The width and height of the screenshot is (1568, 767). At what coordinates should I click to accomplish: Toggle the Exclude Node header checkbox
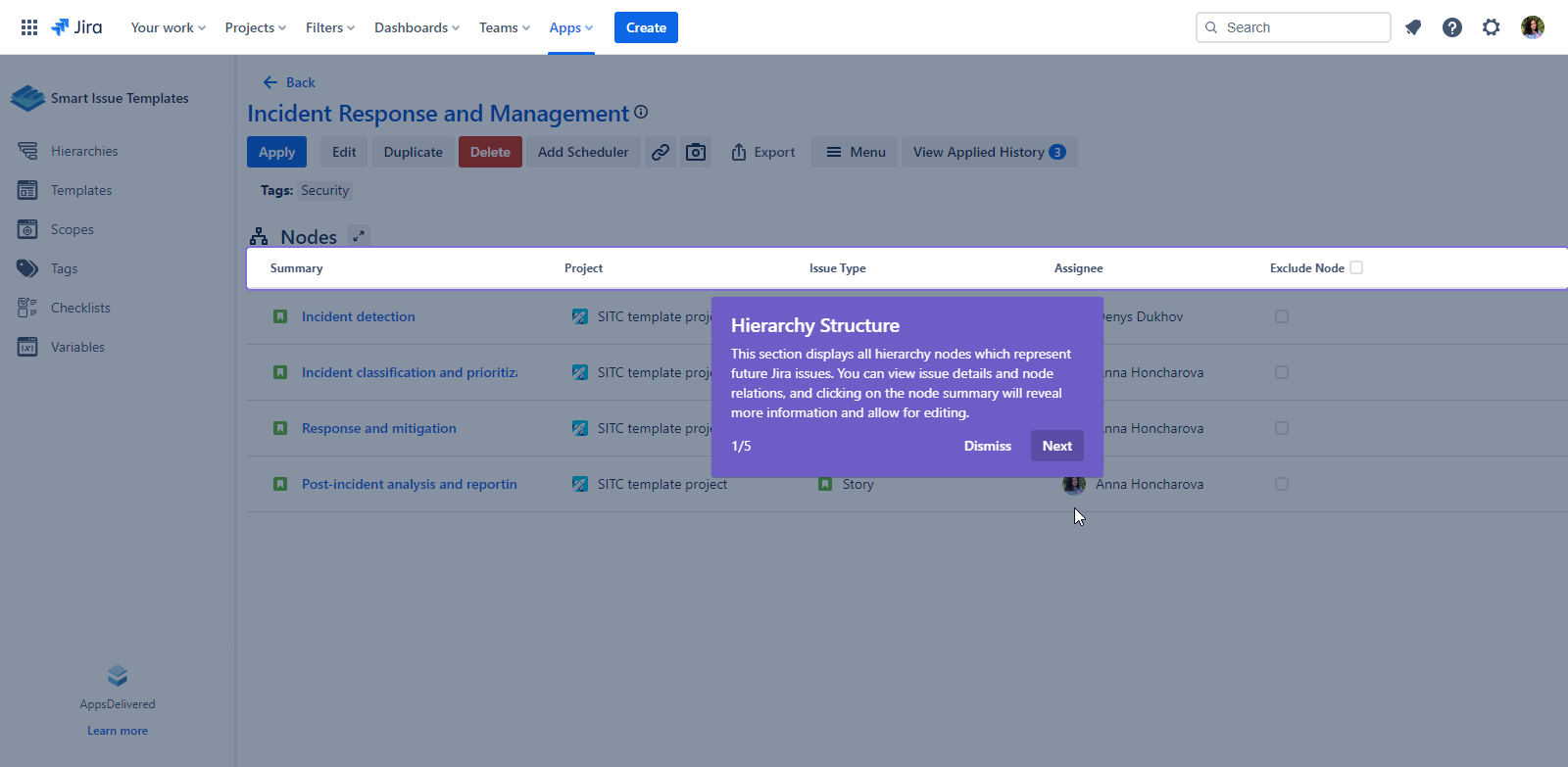click(x=1356, y=267)
